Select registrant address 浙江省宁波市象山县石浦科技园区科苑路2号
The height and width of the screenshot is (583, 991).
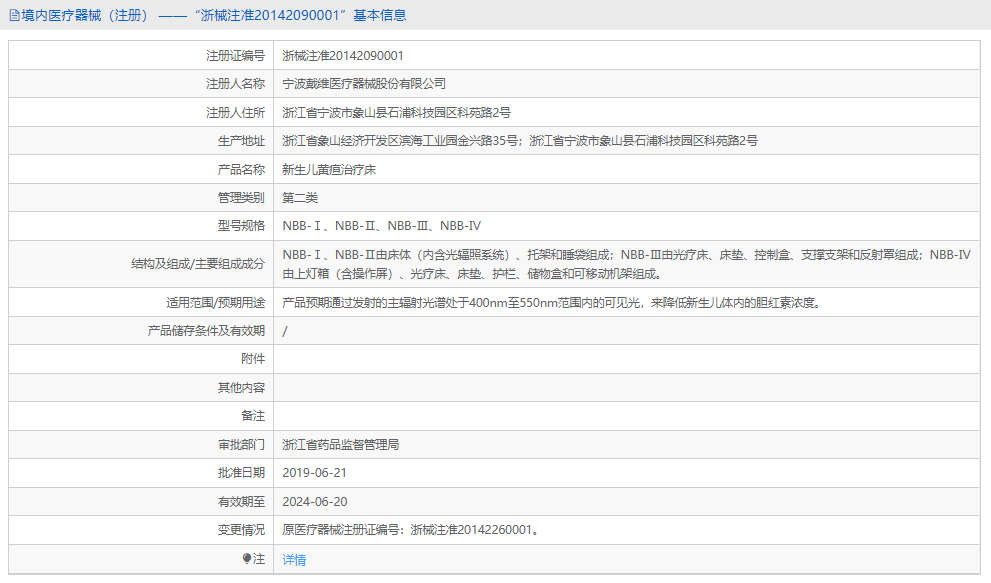coord(396,113)
